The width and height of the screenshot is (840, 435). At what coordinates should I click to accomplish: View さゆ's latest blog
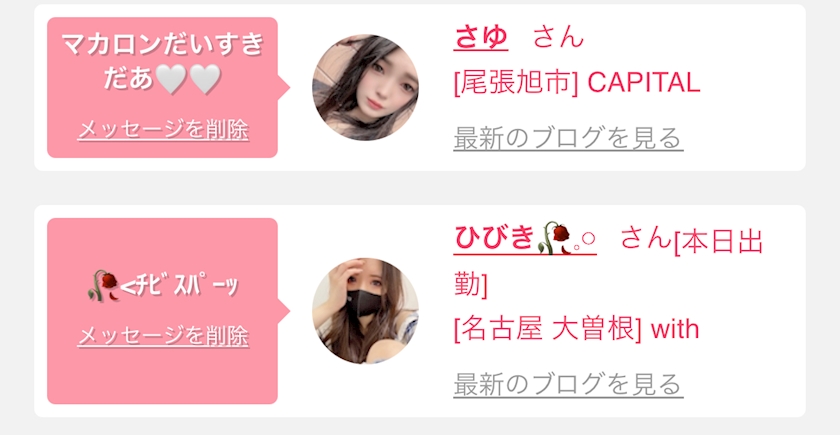point(568,138)
